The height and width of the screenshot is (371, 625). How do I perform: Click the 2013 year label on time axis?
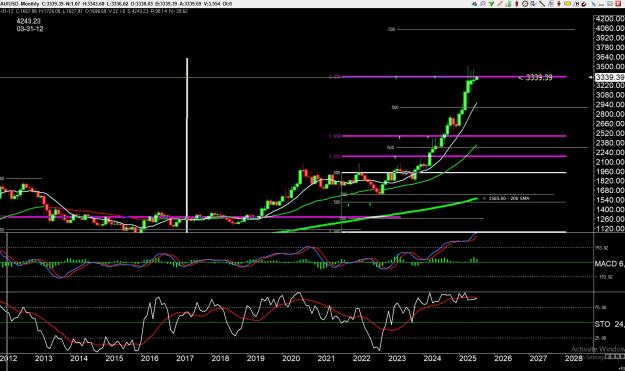(43, 358)
